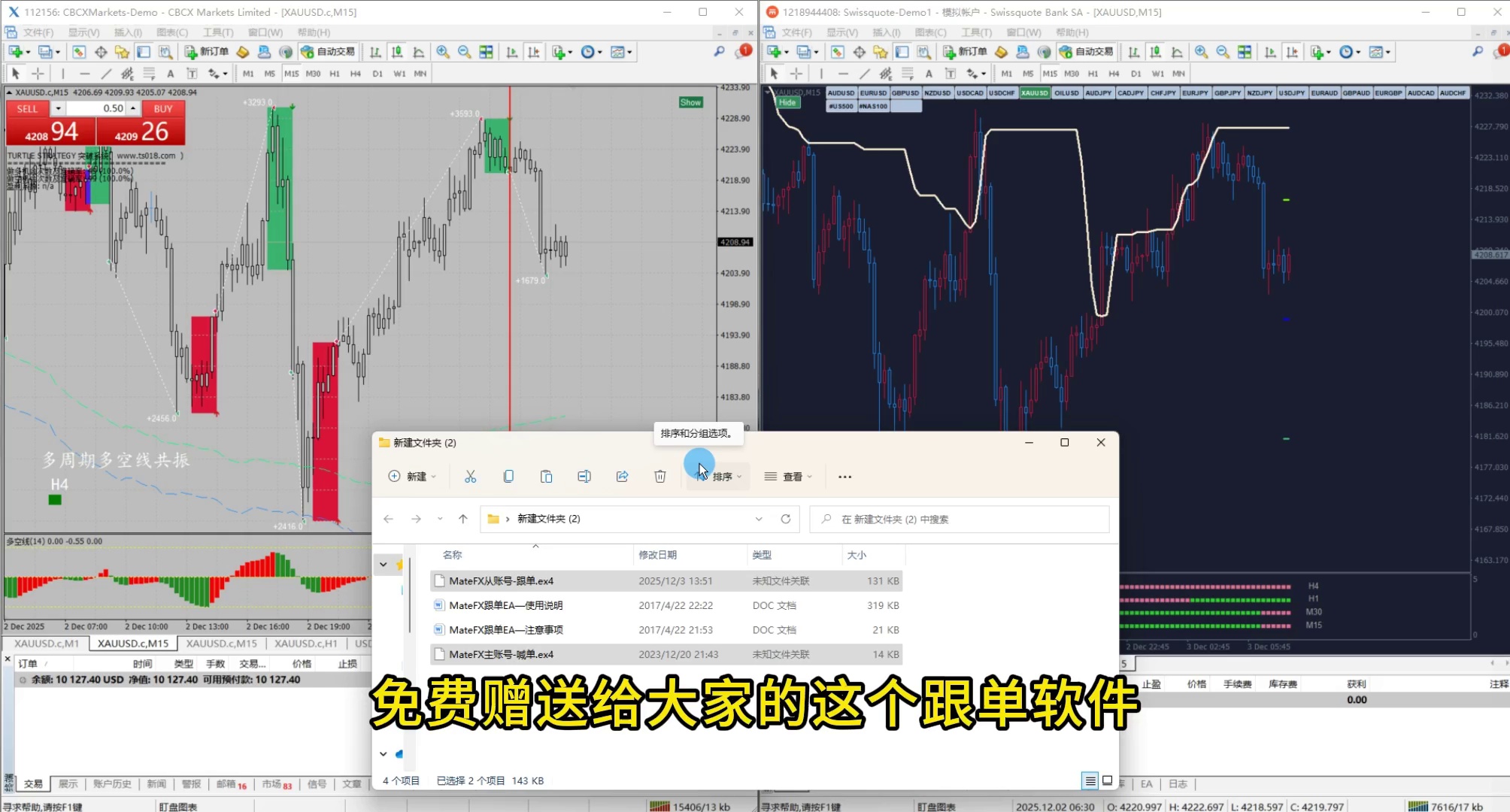
Task: Switch to the XAUUSD.c,H1 chart tab
Action: pyautogui.click(x=305, y=644)
